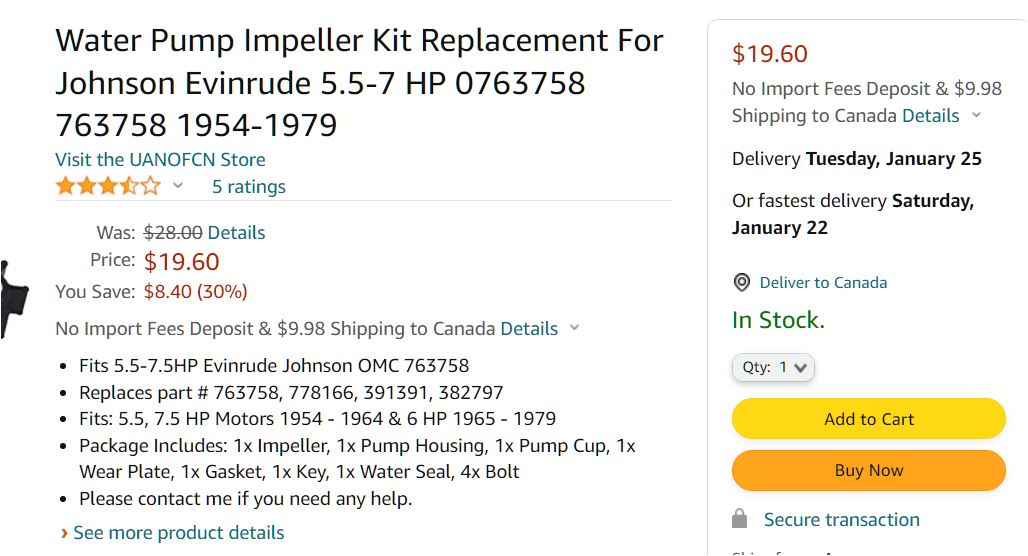Click the Deliver to Canada location pin icon
Screen dimensions: 1028x556
[x=742, y=283]
